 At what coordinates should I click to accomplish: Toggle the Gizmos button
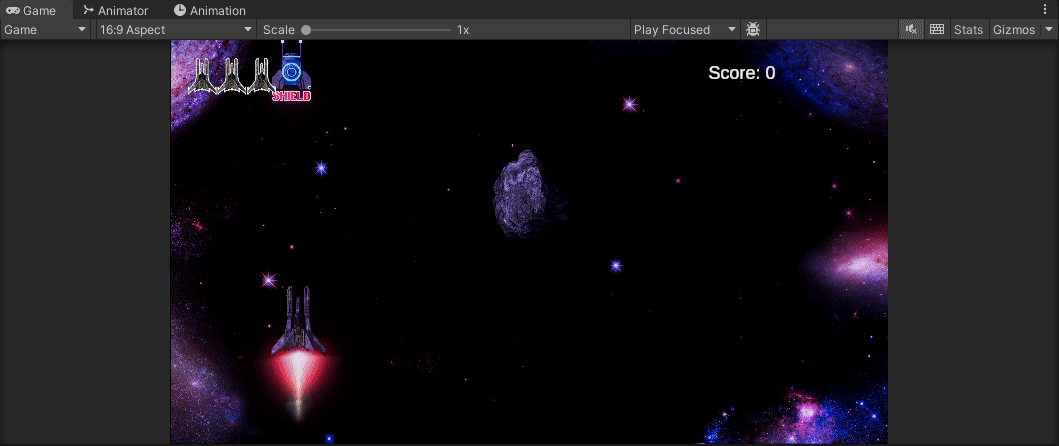point(1014,30)
